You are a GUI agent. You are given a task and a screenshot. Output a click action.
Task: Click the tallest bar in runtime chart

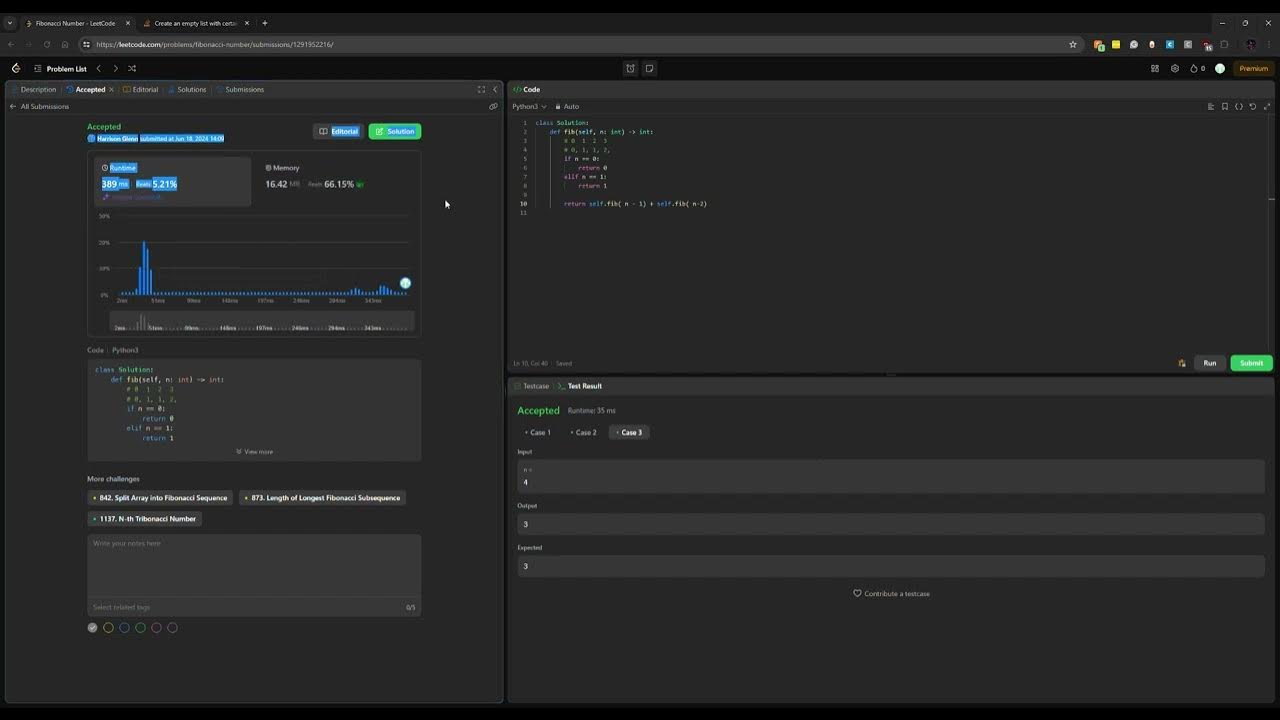tap(144, 268)
